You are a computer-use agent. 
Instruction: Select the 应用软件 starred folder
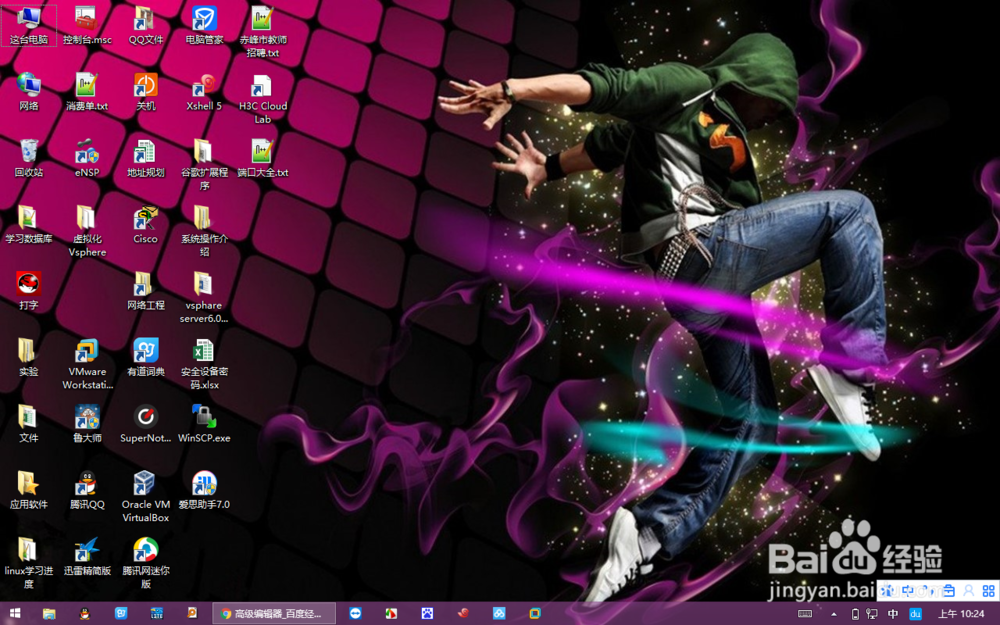point(29,490)
